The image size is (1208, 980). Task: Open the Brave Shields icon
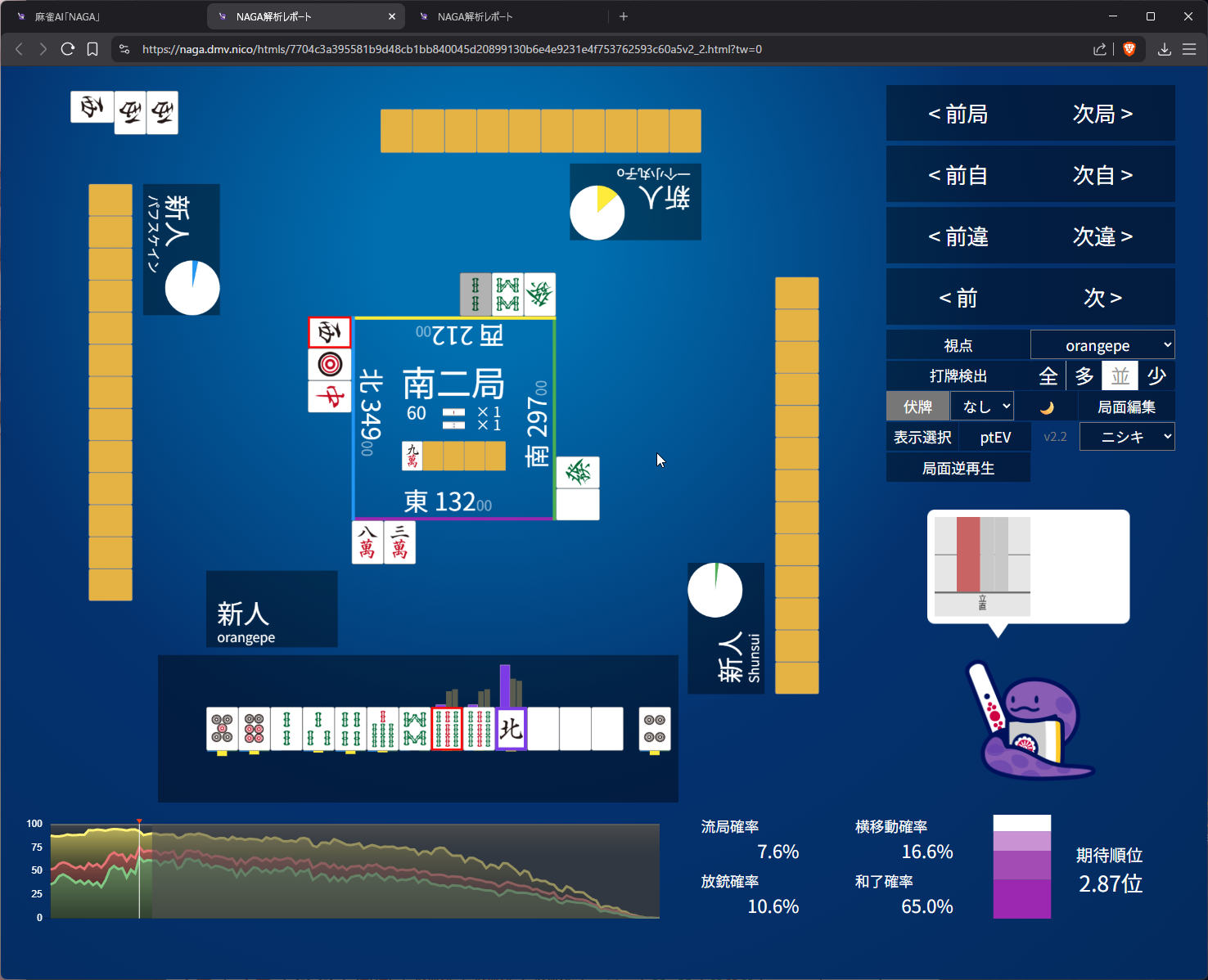click(x=1129, y=49)
